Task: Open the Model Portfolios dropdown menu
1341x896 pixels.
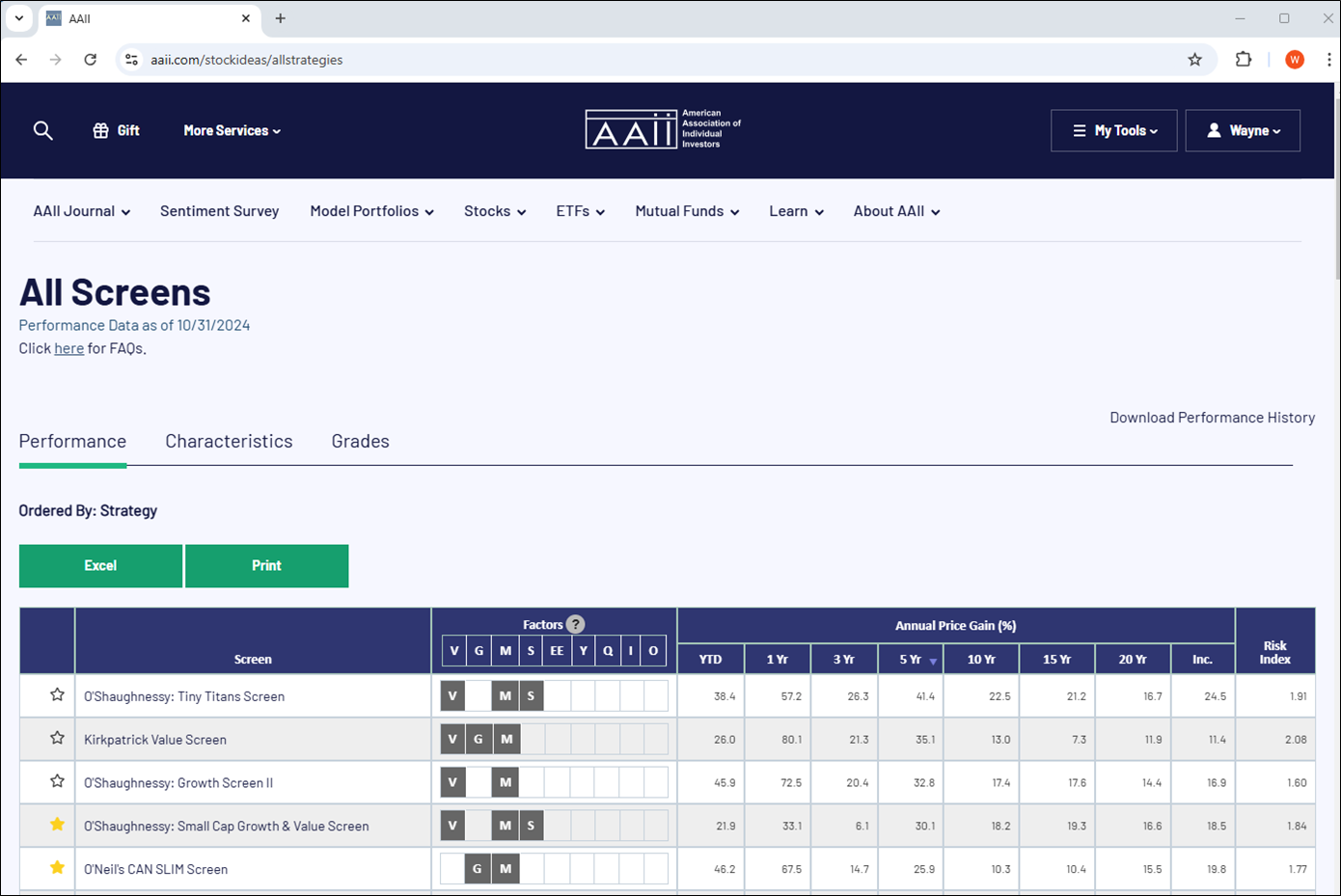Action: pyautogui.click(x=371, y=211)
